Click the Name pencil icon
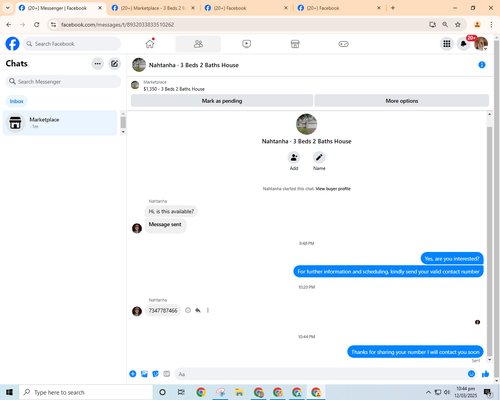This screenshot has width=500, height=400. [x=319, y=157]
